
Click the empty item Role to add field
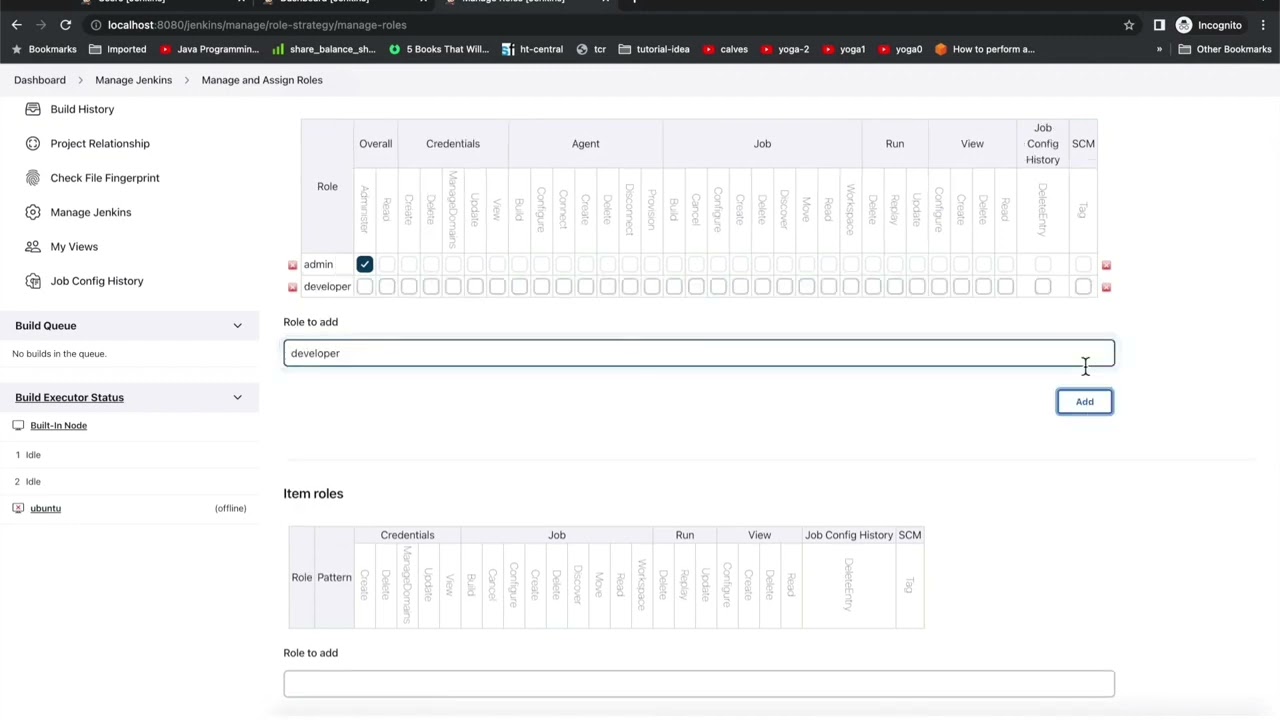coord(698,684)
